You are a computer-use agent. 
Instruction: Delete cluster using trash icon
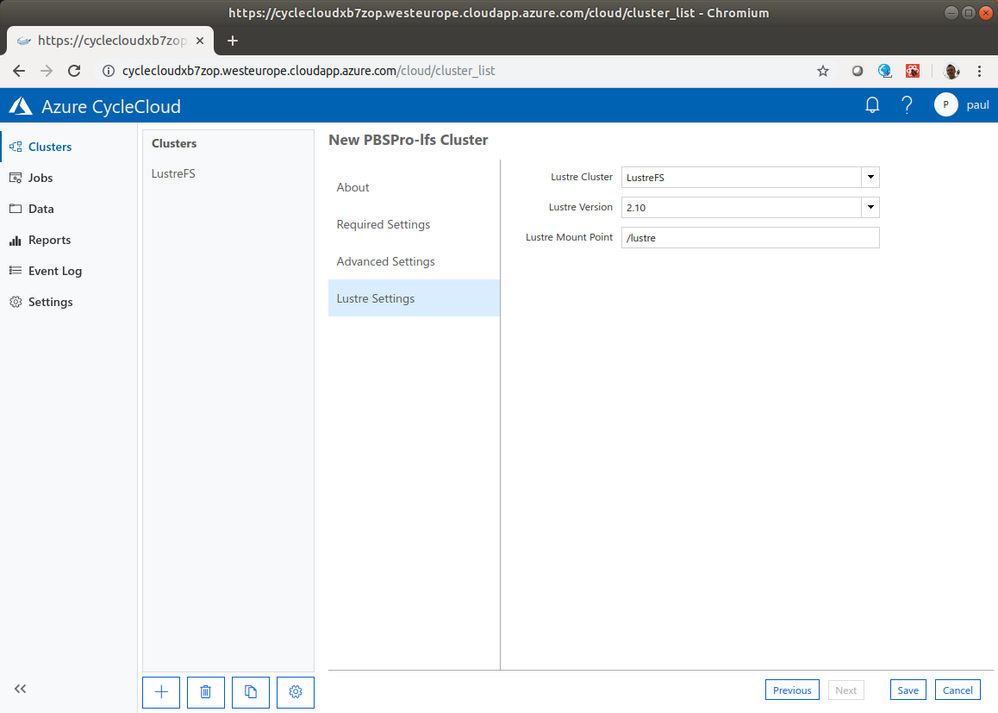(206, 692)
